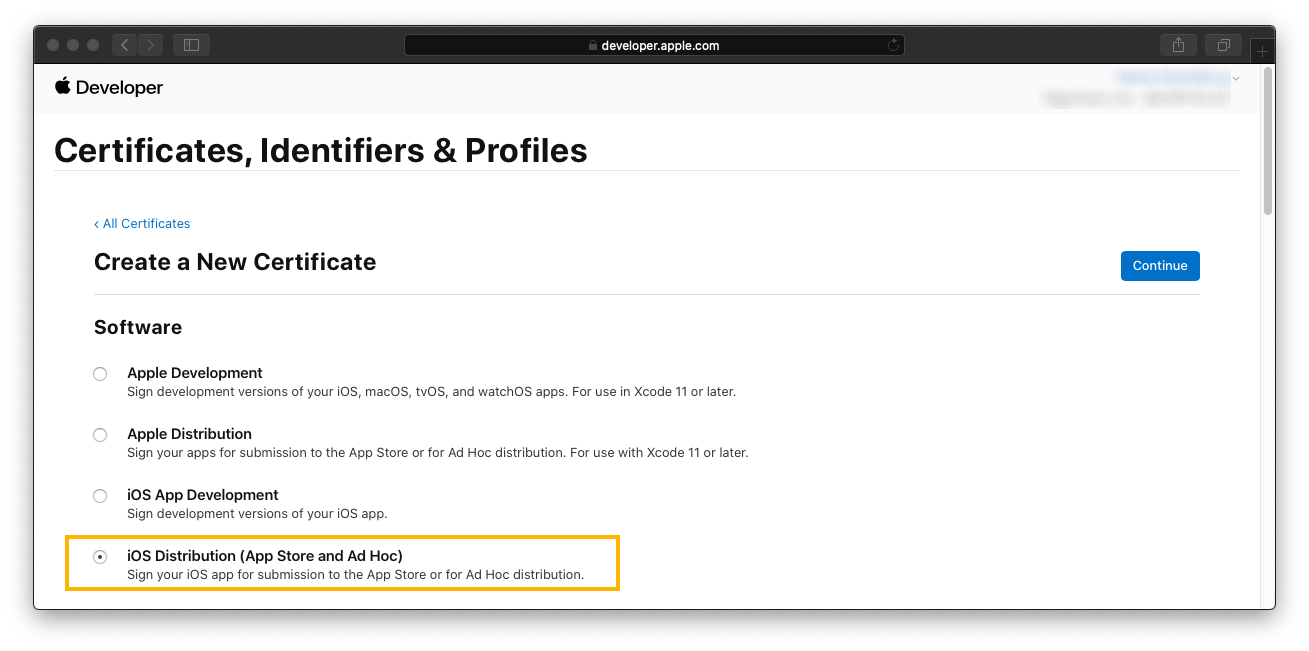Click the page's vertical scrollbar thumb
This screenshot has width=1309, height=651.
[1268, 140]
